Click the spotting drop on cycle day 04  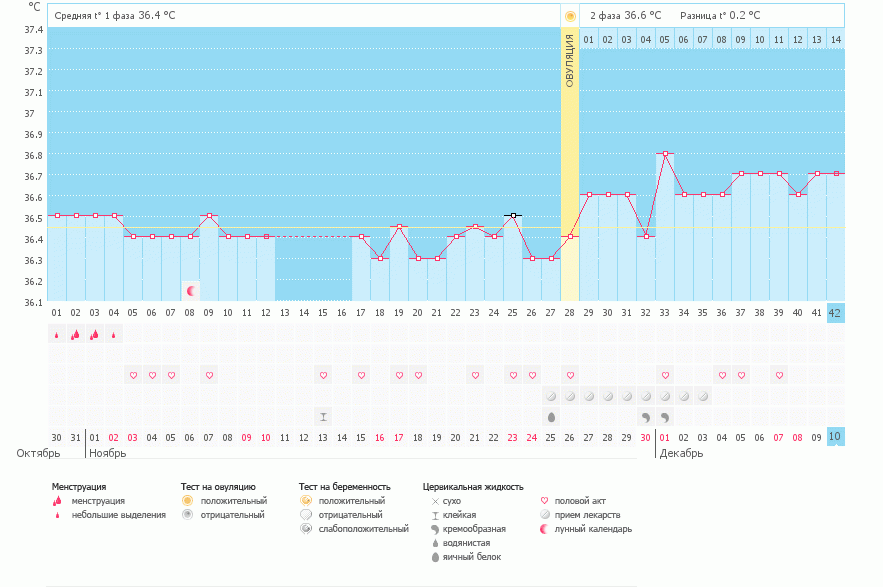[x=114, y=335]
